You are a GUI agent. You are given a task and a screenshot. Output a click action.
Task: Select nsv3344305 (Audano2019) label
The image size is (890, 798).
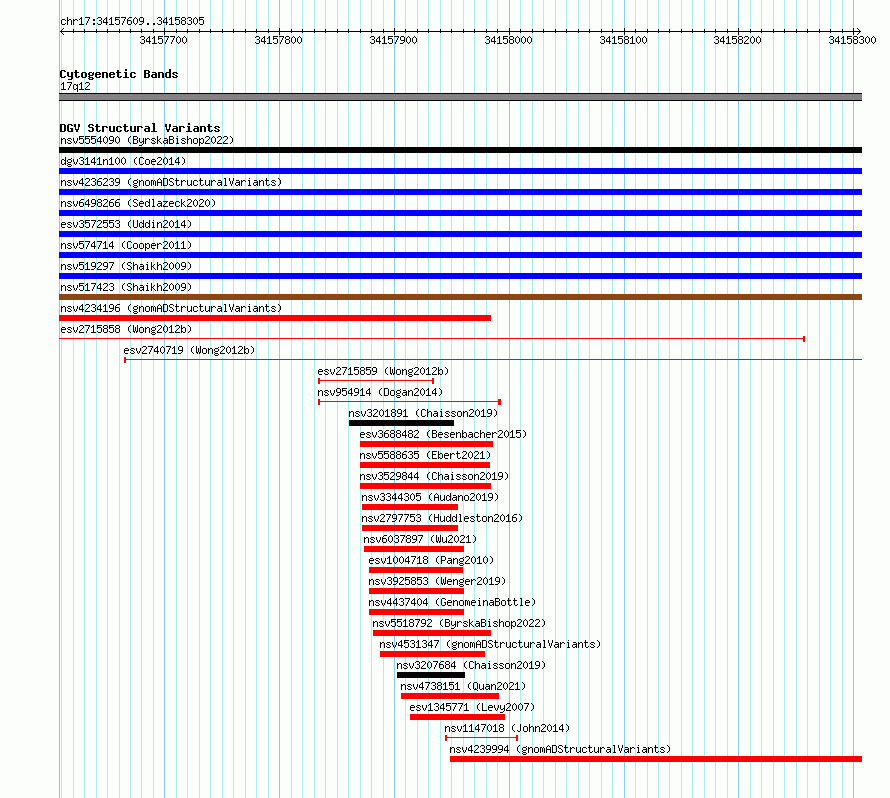click(x=430, y=497)
